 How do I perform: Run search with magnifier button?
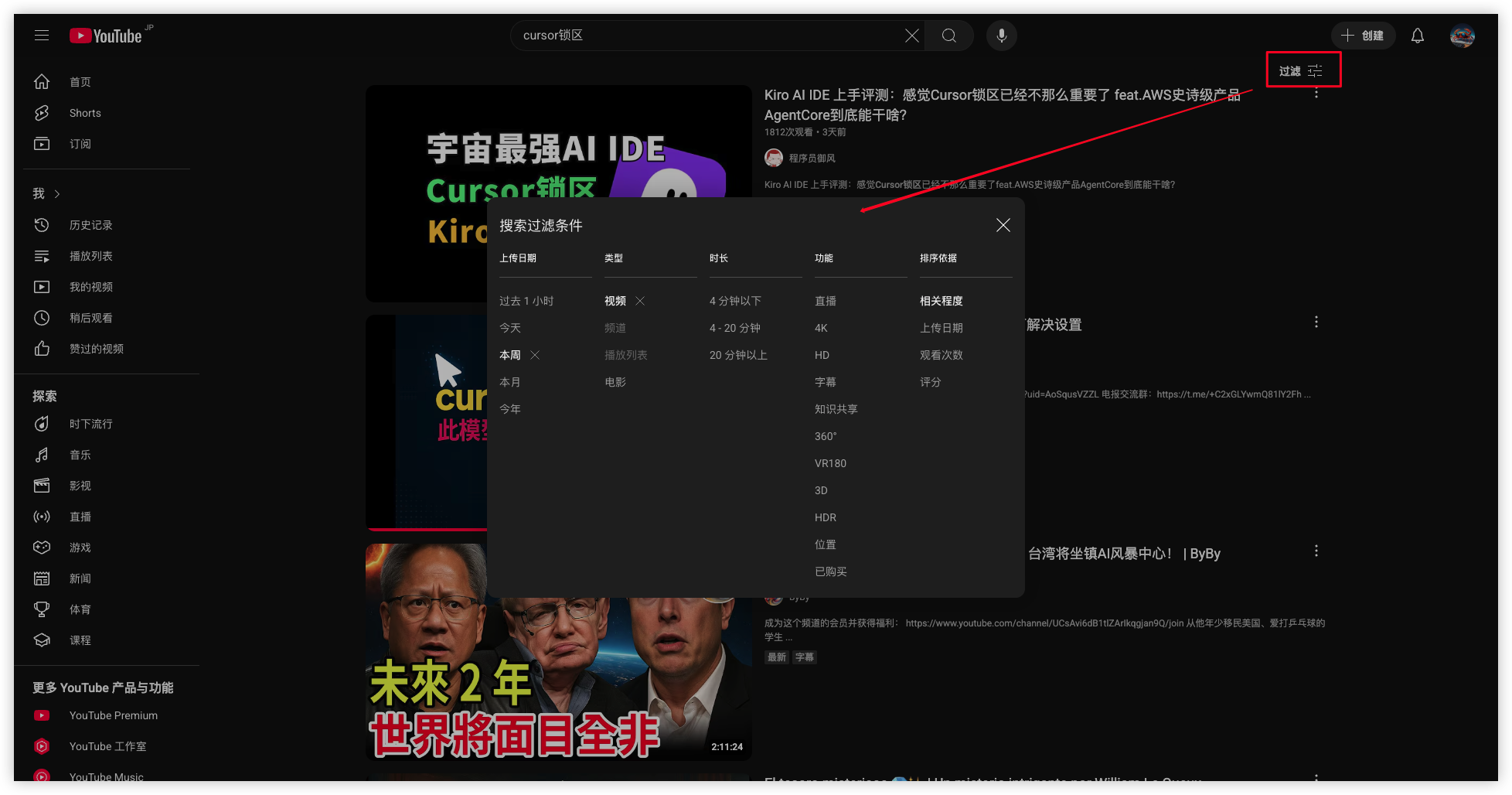949,36
